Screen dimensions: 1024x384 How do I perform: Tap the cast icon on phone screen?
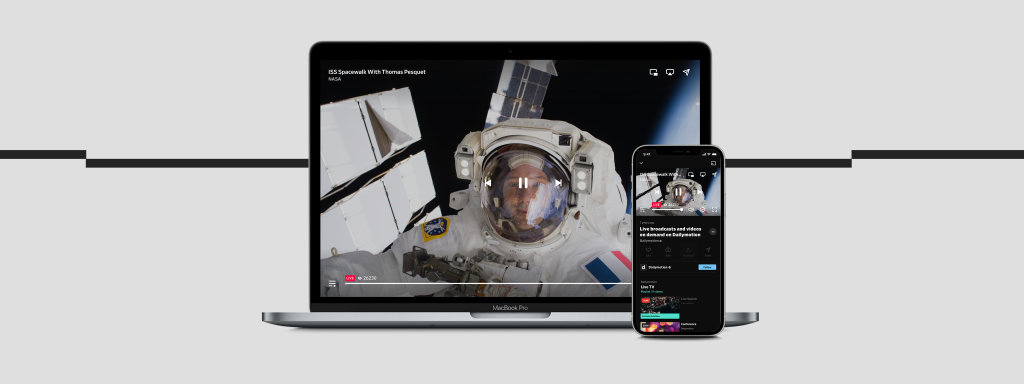pyautogui.click(x=713, y=163)
